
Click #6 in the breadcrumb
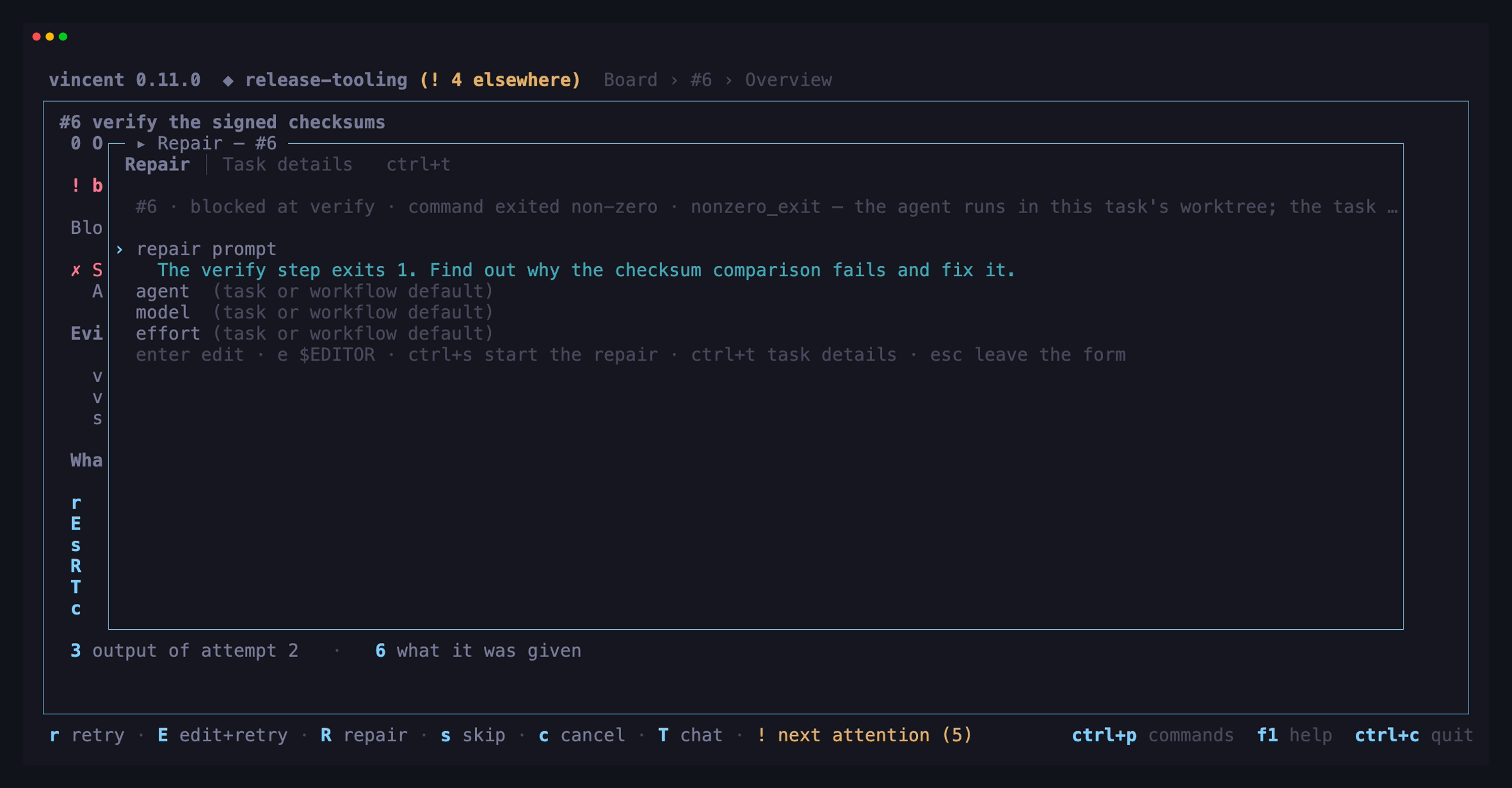(x=701, y=80)
